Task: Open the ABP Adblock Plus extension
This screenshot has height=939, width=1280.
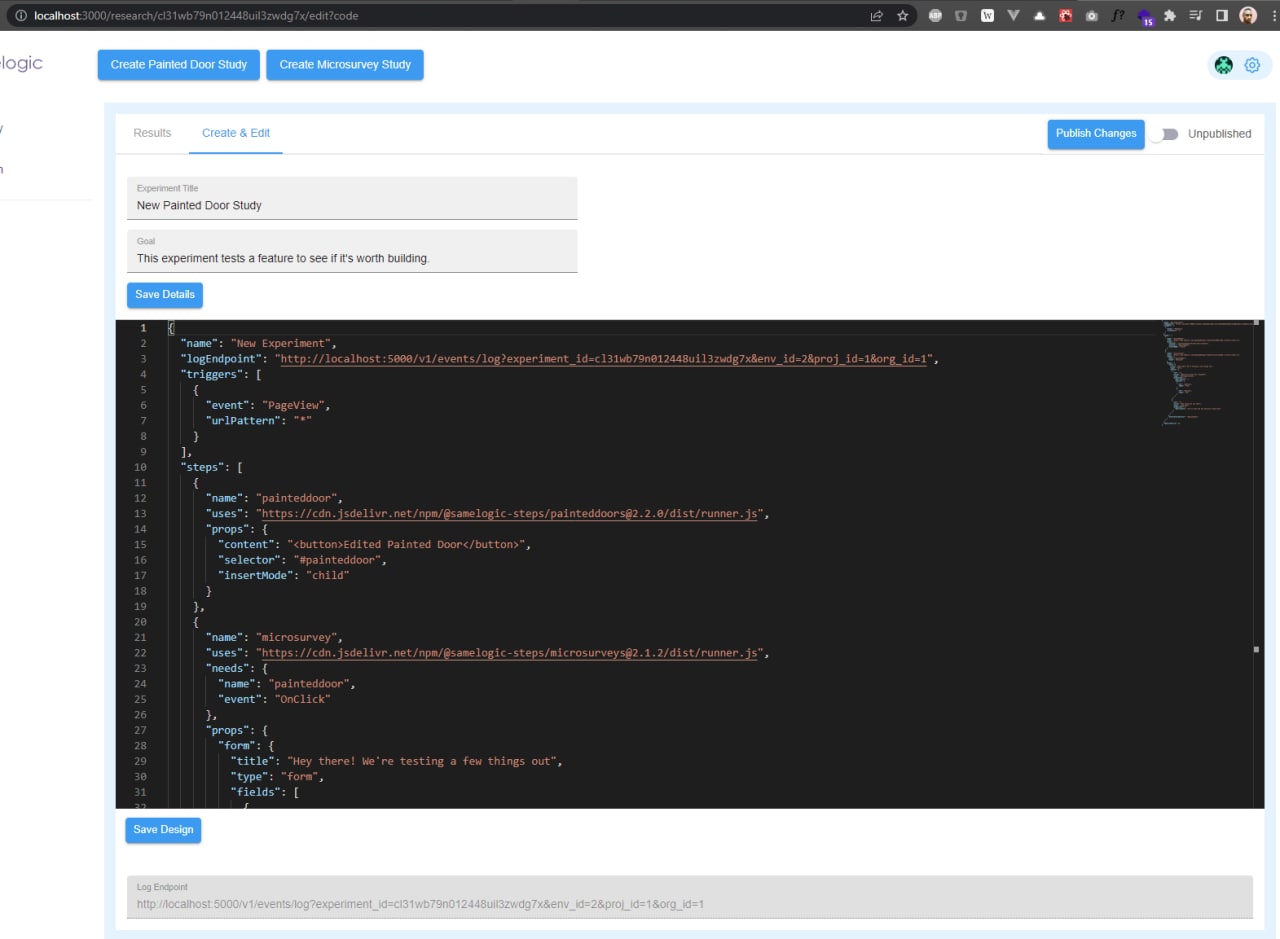Action: tap(935, 16)
